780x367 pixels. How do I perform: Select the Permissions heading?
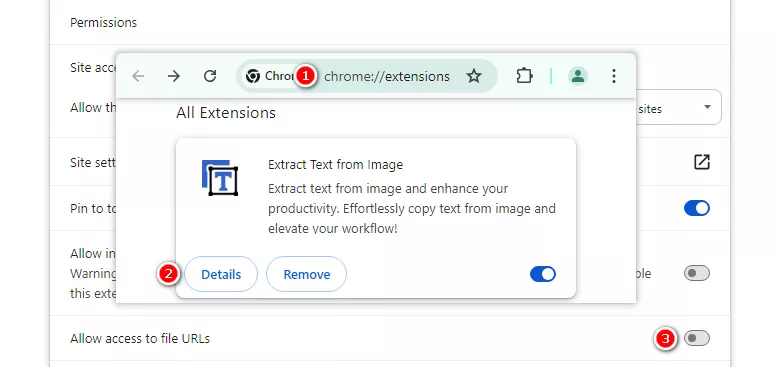pos(103,23)
